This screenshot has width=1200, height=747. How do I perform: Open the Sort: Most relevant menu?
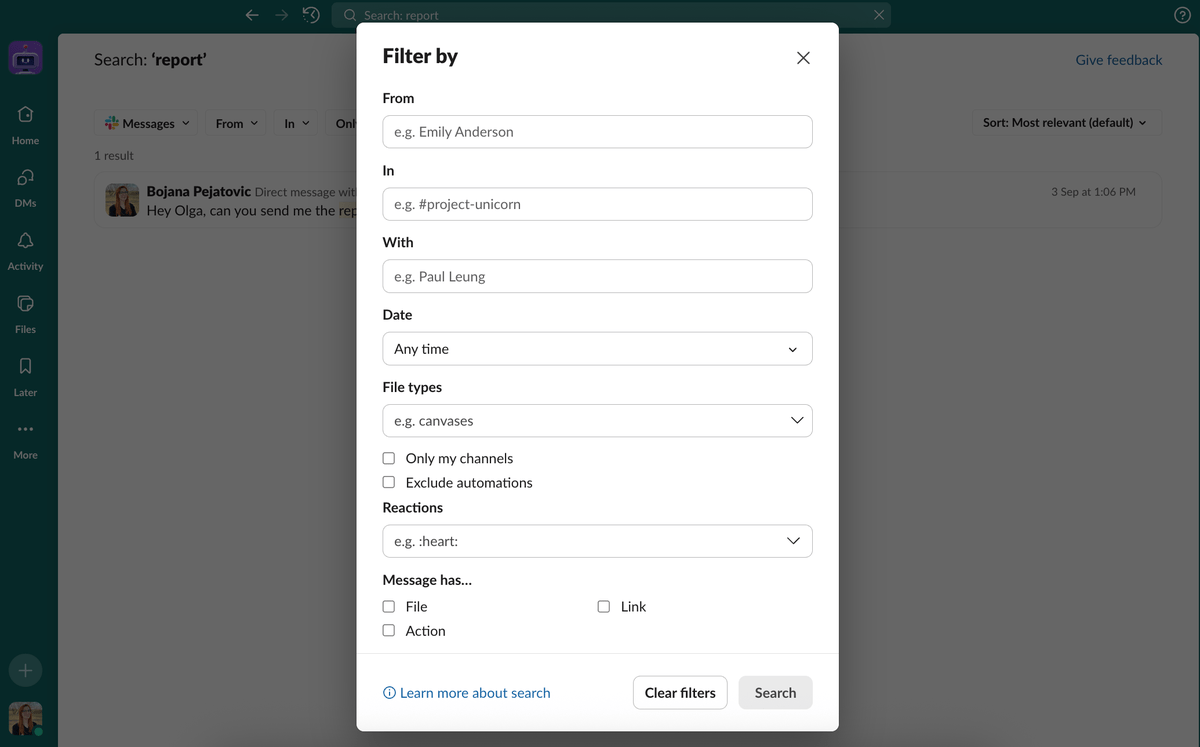(x=1065, y=123)
